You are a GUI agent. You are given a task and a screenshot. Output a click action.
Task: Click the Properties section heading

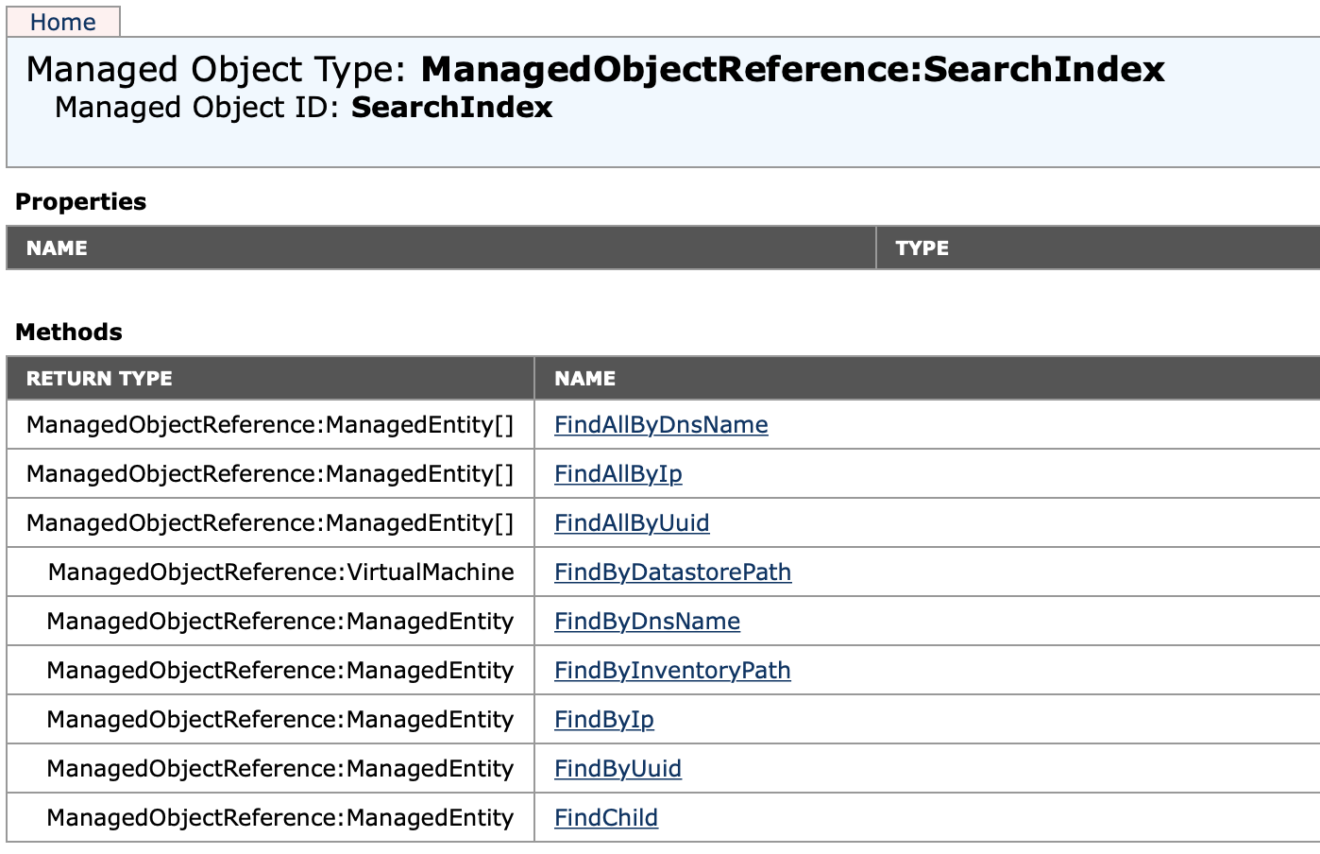coord(80,202)
